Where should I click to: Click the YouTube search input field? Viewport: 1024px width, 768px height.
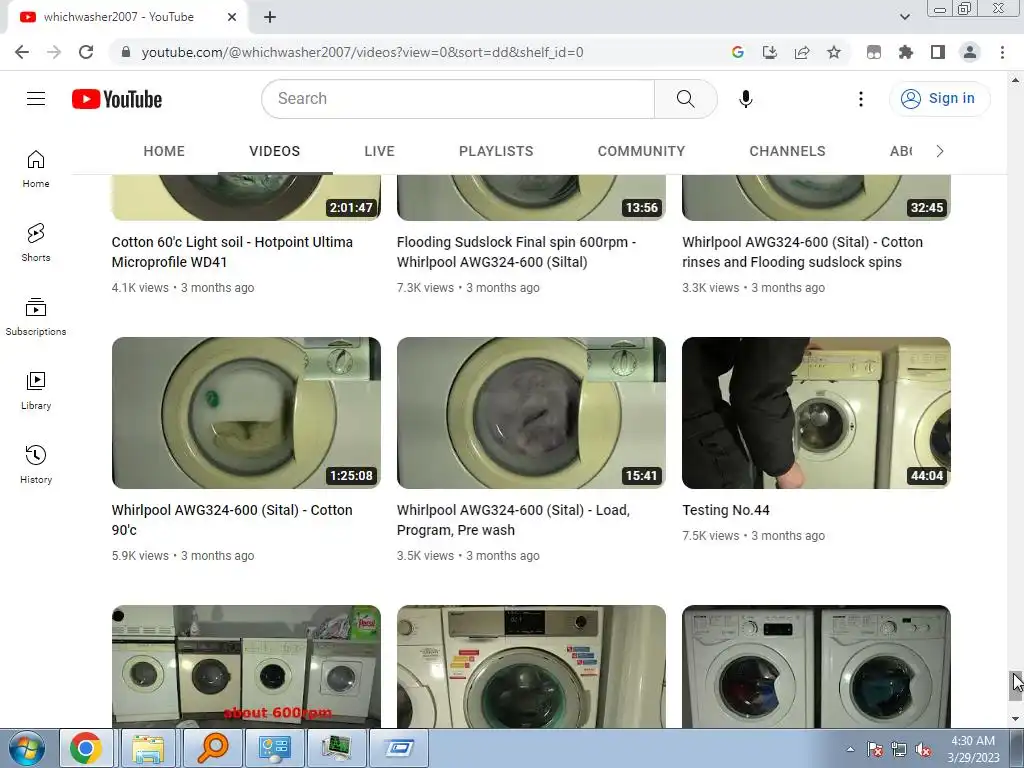[457, 99]
